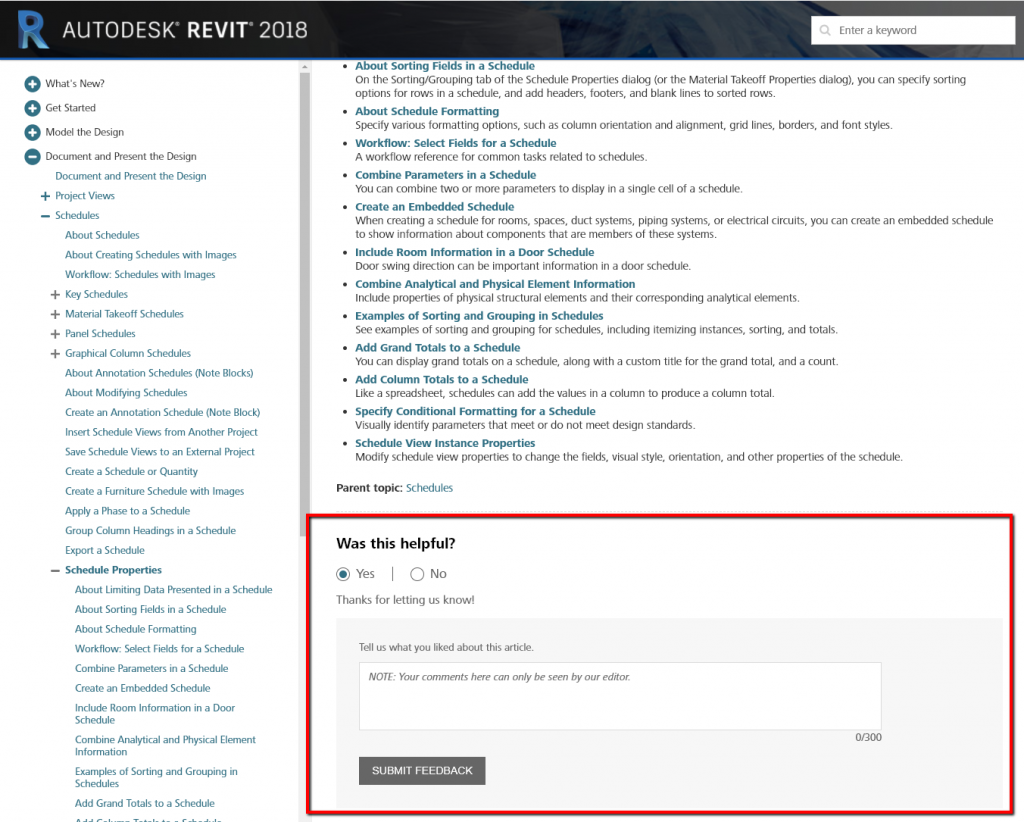Expand the Model the Design section

pyautogui.click(x=32, y=132)
